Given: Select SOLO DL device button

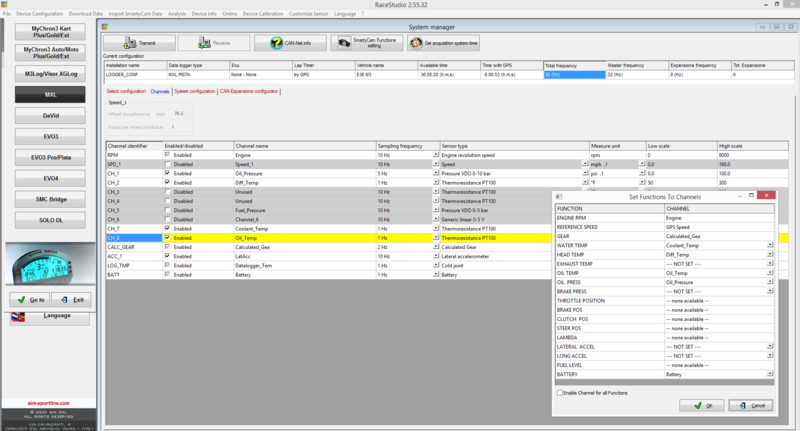Looking at the screenshot, I should 50,220.
